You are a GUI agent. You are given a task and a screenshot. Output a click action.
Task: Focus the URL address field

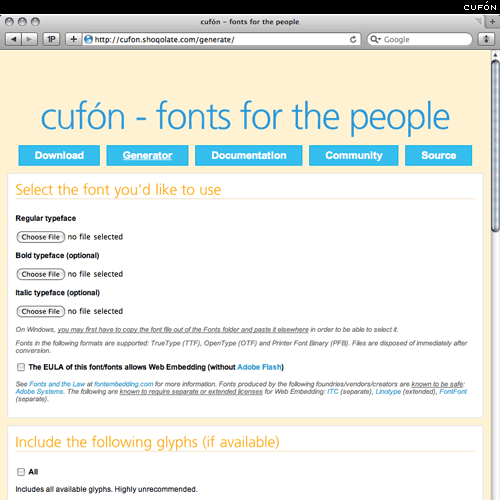[221, 39]
